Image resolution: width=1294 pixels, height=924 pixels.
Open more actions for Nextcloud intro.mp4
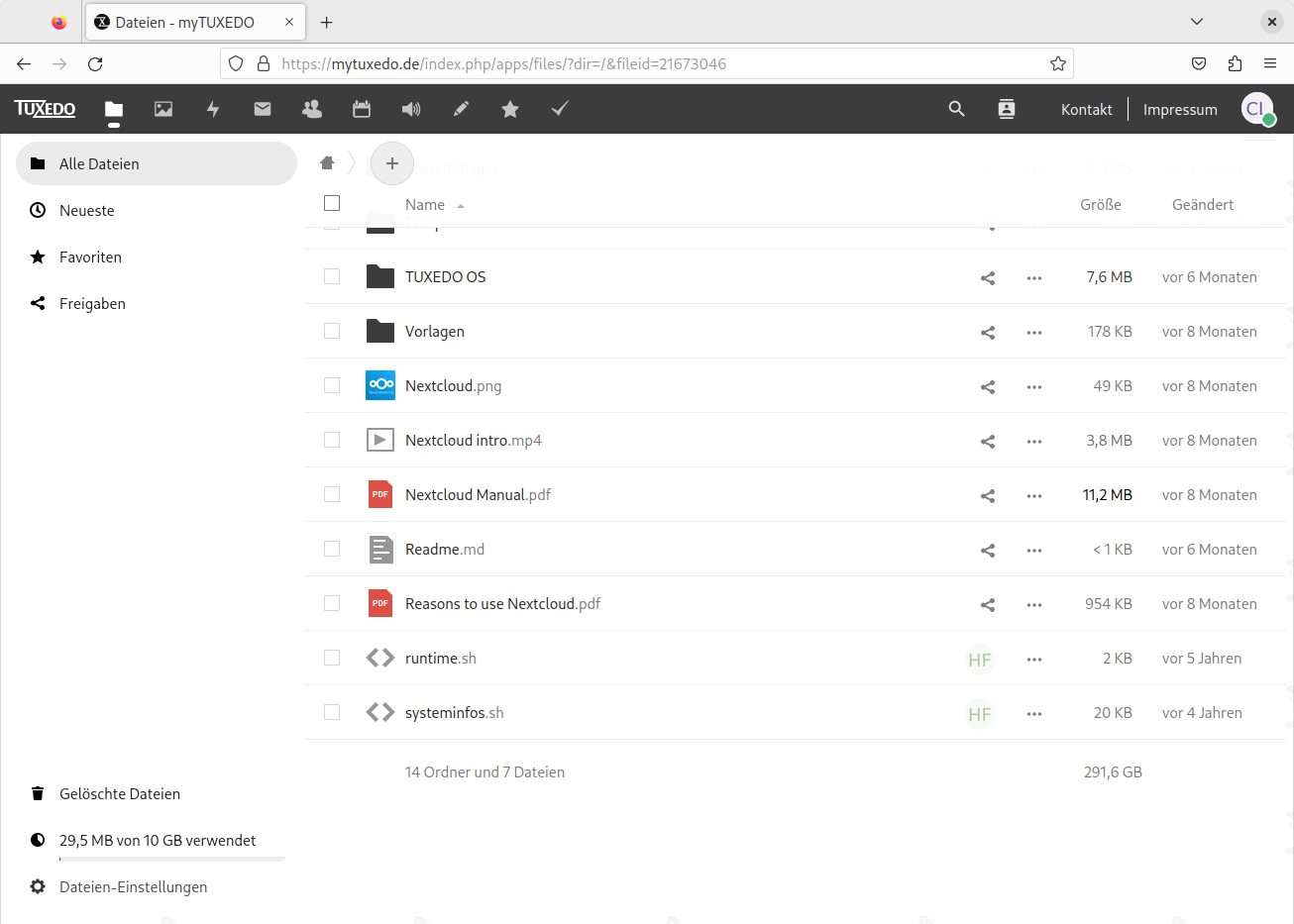1034,442
